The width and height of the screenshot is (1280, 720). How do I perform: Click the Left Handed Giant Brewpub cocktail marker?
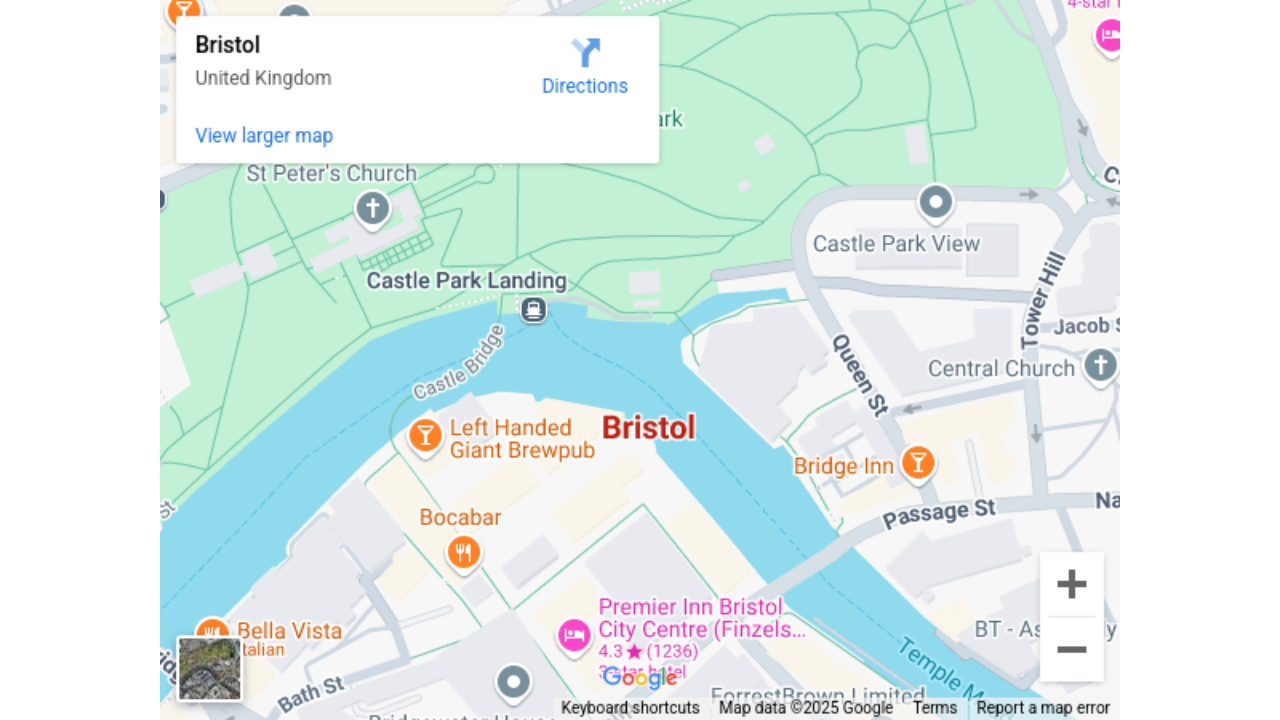pos(426,436)
